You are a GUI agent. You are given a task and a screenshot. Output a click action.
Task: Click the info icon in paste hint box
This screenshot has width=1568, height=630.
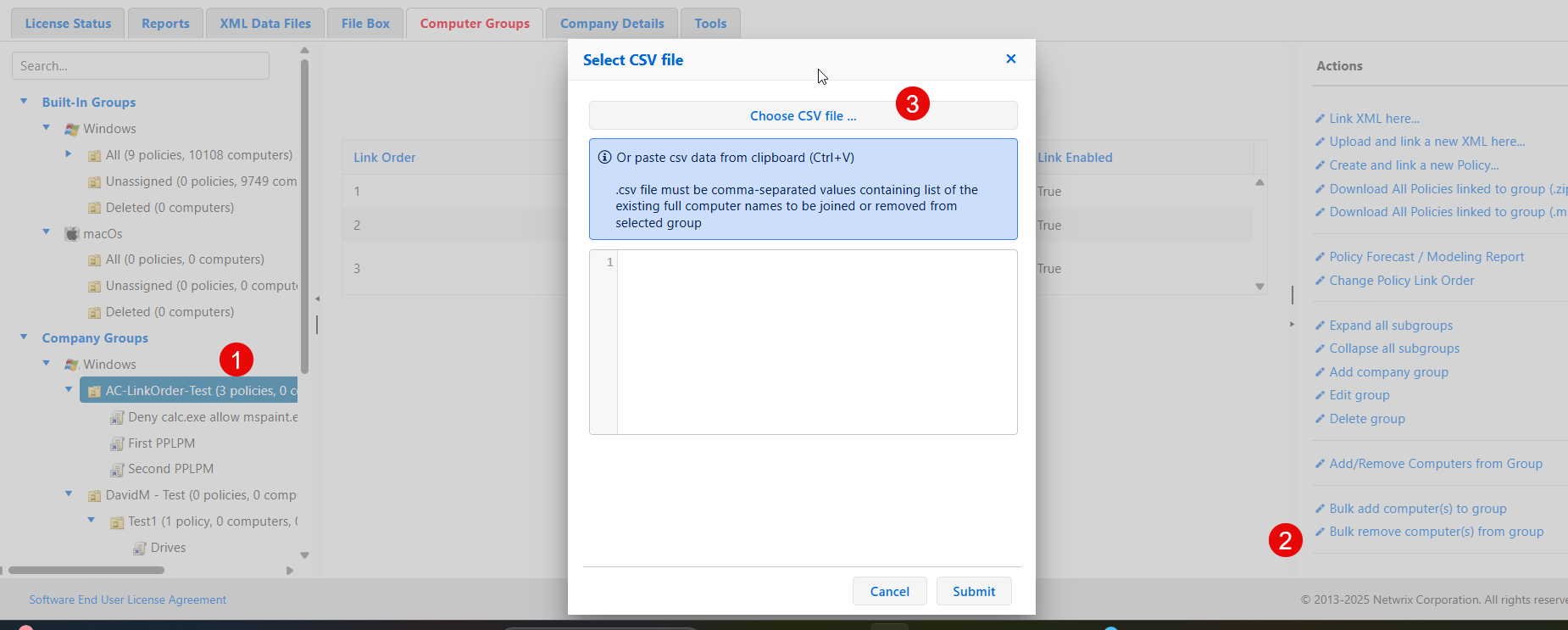click(x=604, y=158)
